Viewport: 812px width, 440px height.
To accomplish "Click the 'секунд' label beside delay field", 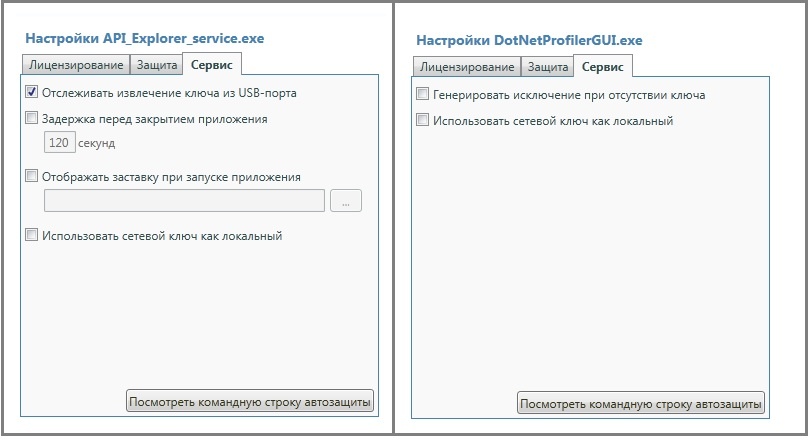I will pos(97,143).
